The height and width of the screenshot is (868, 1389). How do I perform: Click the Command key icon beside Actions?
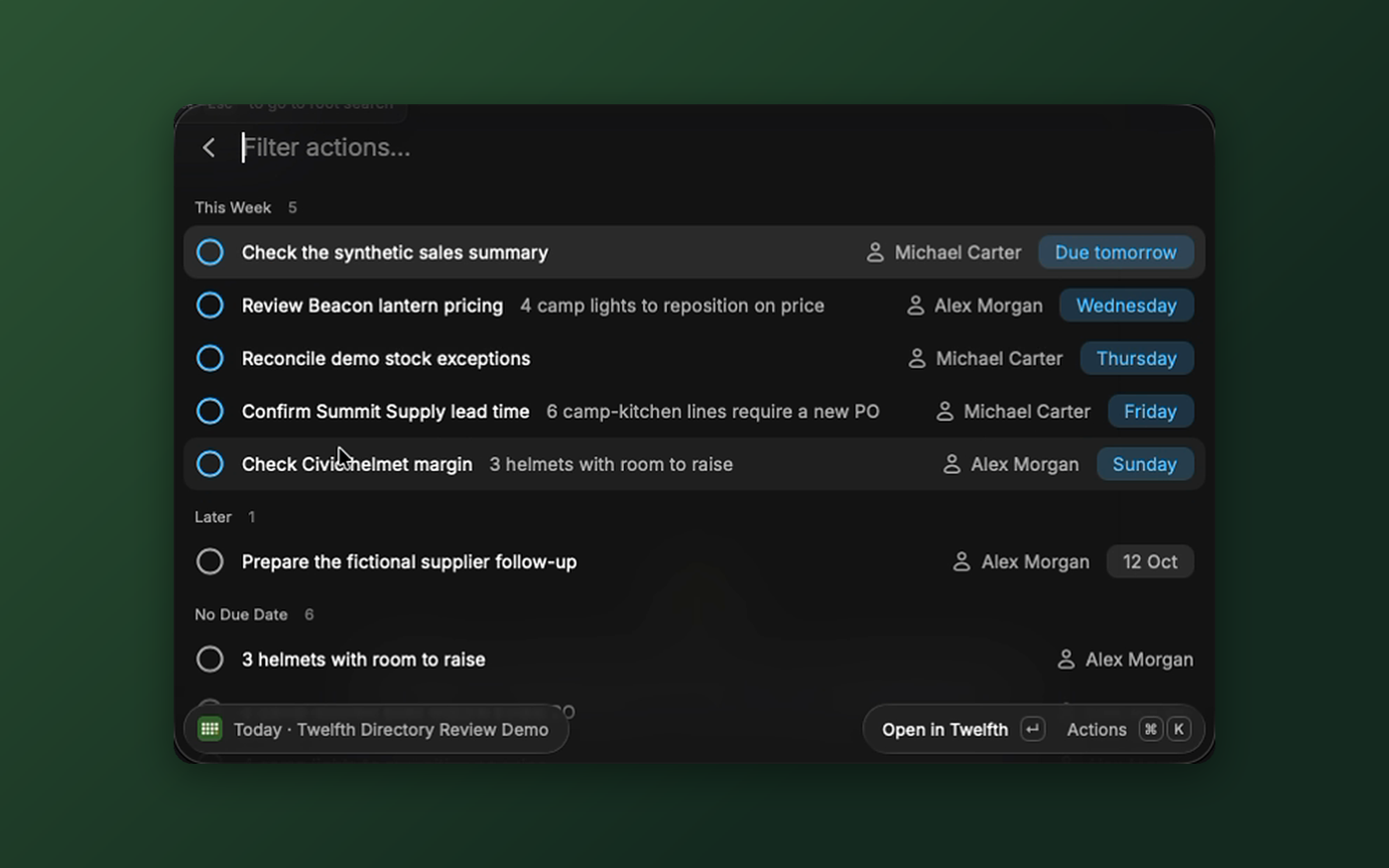(x=1150, y=729)
